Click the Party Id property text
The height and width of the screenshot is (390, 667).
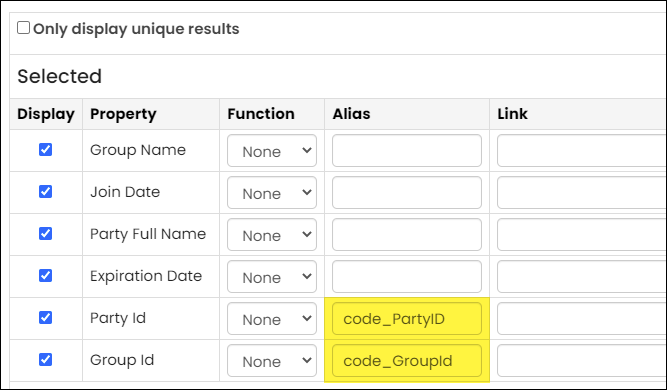coord(118,318)
